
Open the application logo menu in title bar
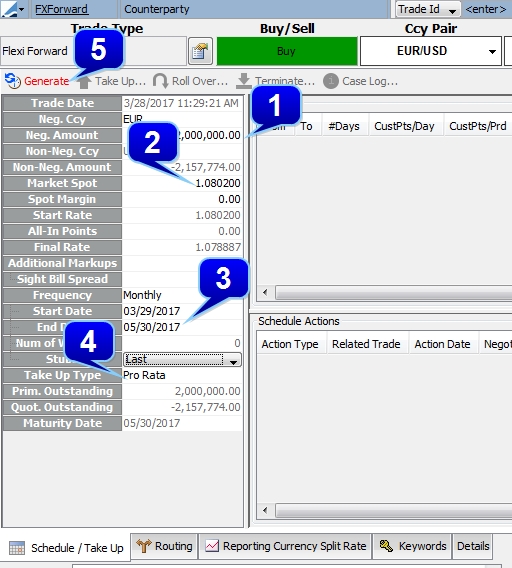(x=12, y=9)
